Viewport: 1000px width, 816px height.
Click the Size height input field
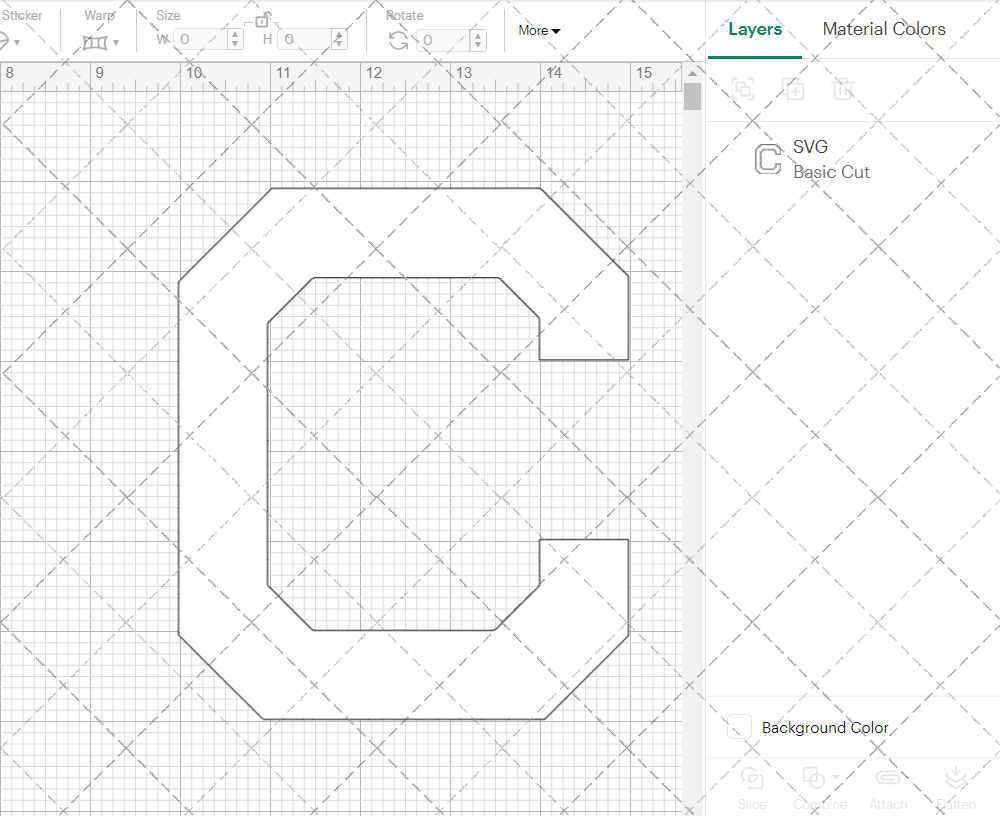click(306, 40)
